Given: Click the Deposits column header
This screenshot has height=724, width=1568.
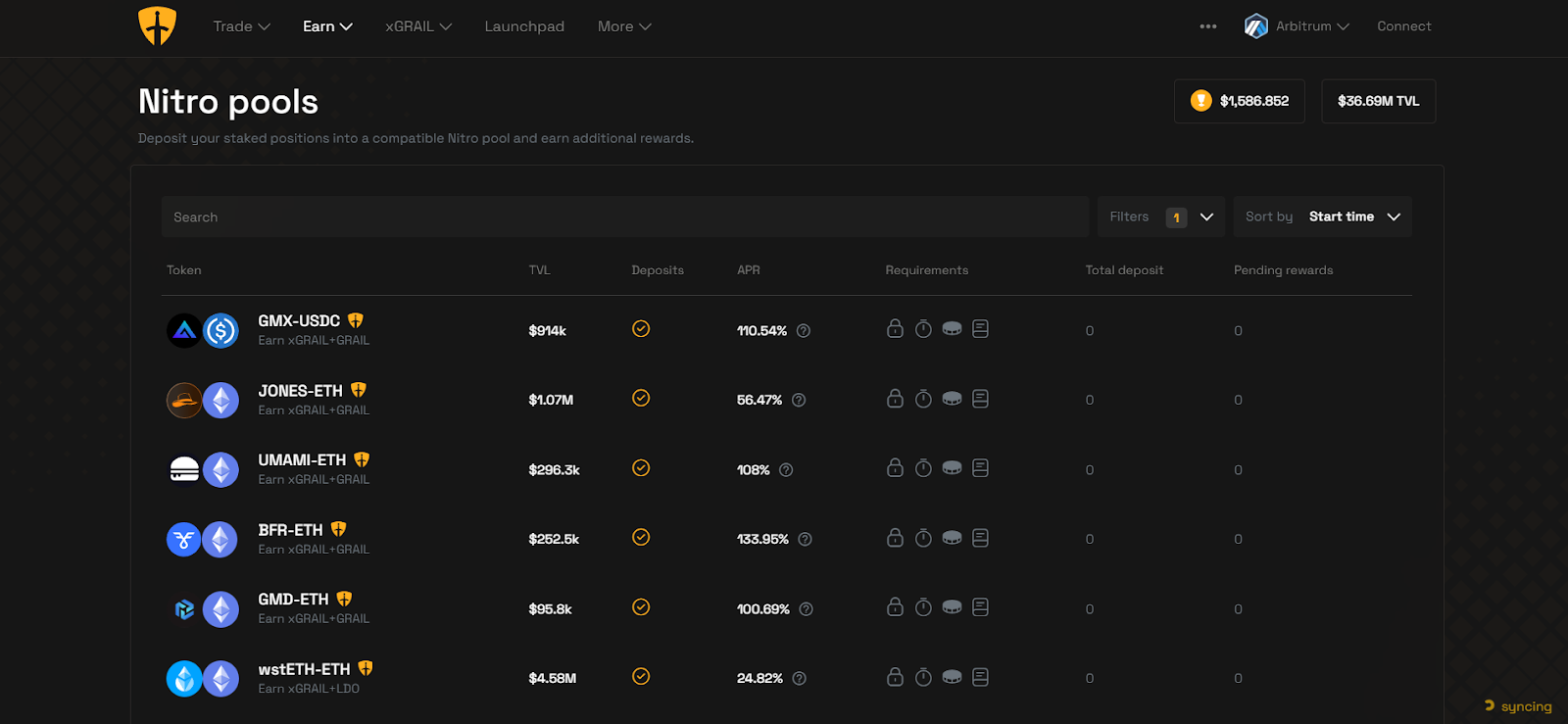Looking at the screenshot, I should pos(658,270).
